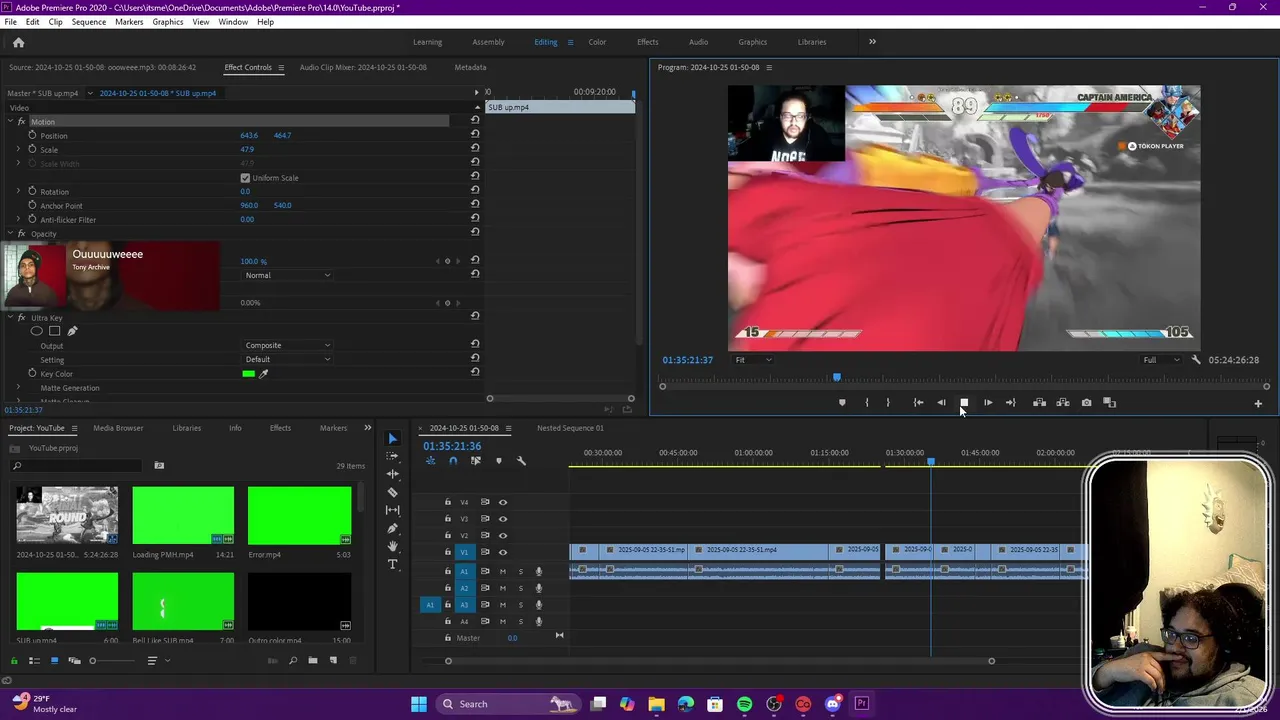Click the Home icon at top left
This screenshot has height=720, width=1280.
click(x=18, y=42)
